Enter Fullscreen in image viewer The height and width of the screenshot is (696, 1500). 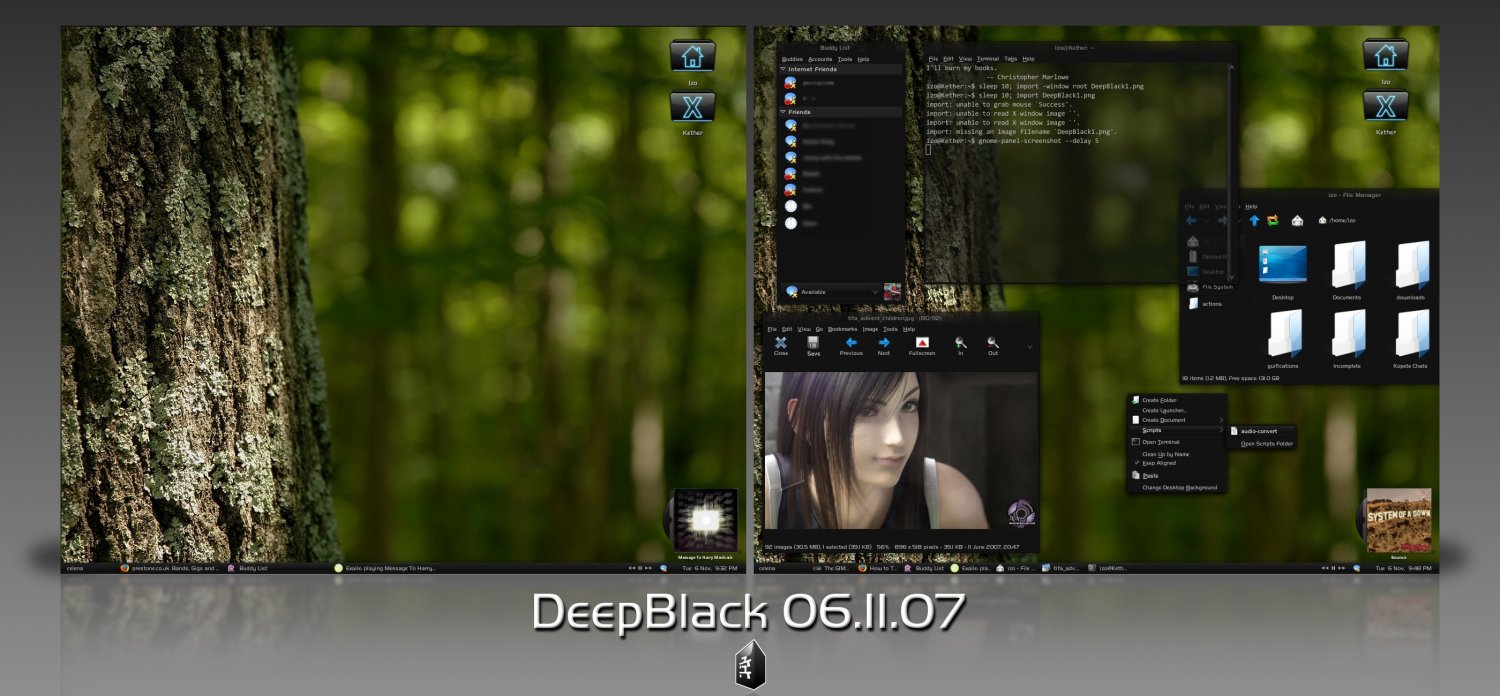pyautogui.click(x=922, y=345)
